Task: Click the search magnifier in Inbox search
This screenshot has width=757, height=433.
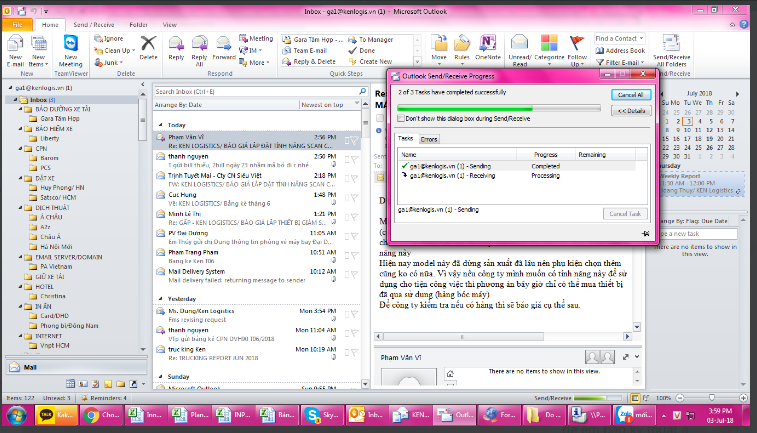Action: coord(363,91)
